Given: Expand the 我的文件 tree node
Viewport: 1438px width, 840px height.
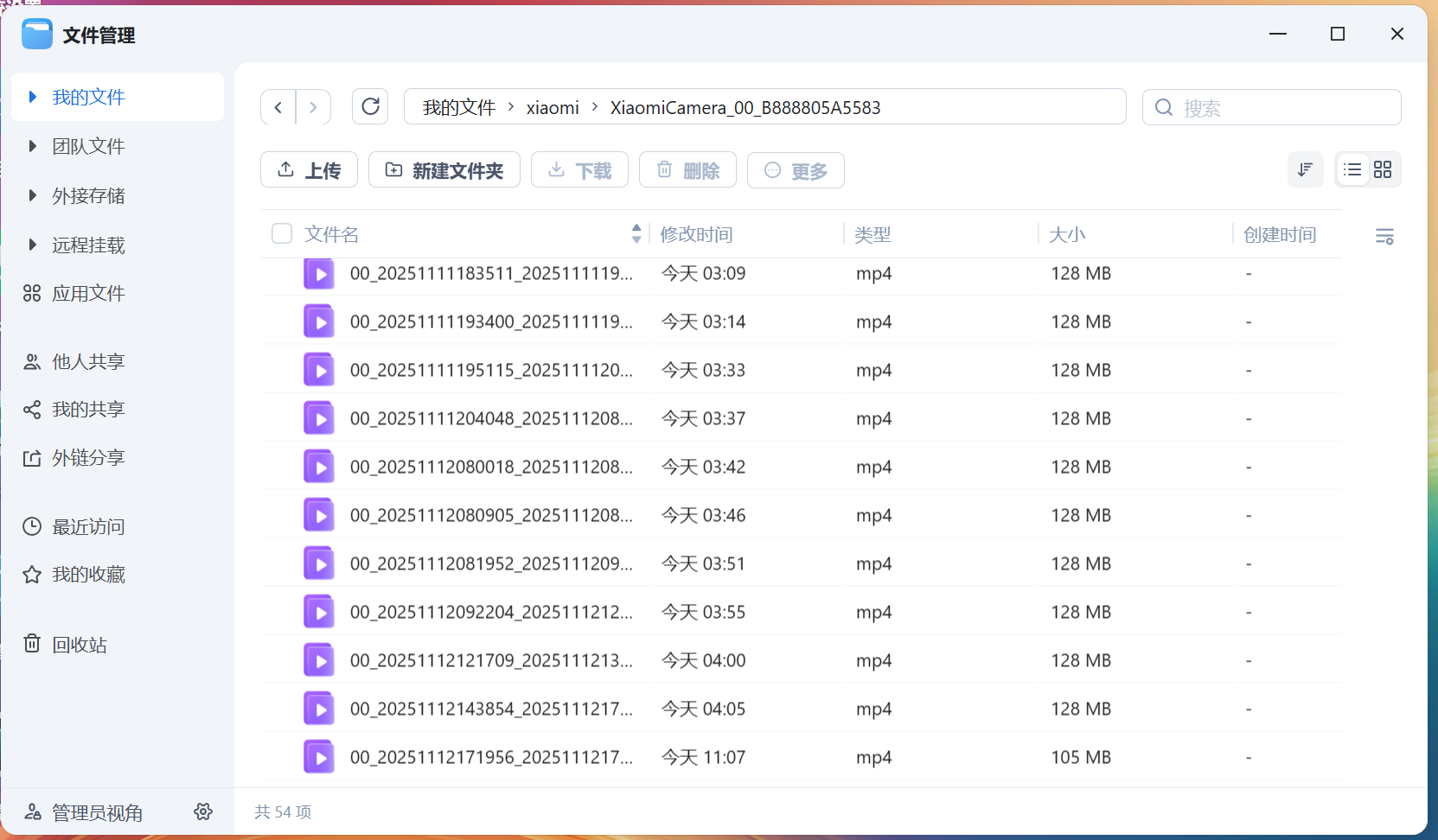Looking at the screenshot, I should coord(33,97).
